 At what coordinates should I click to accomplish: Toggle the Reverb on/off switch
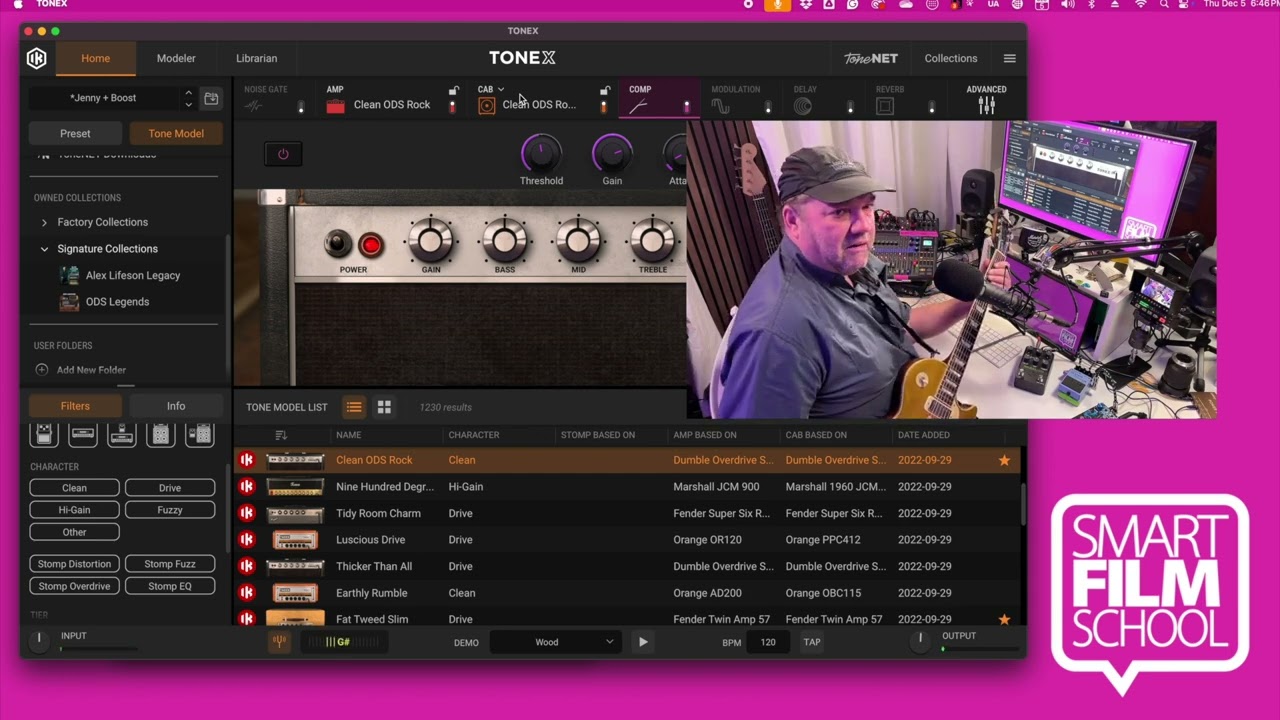[931, 106]
